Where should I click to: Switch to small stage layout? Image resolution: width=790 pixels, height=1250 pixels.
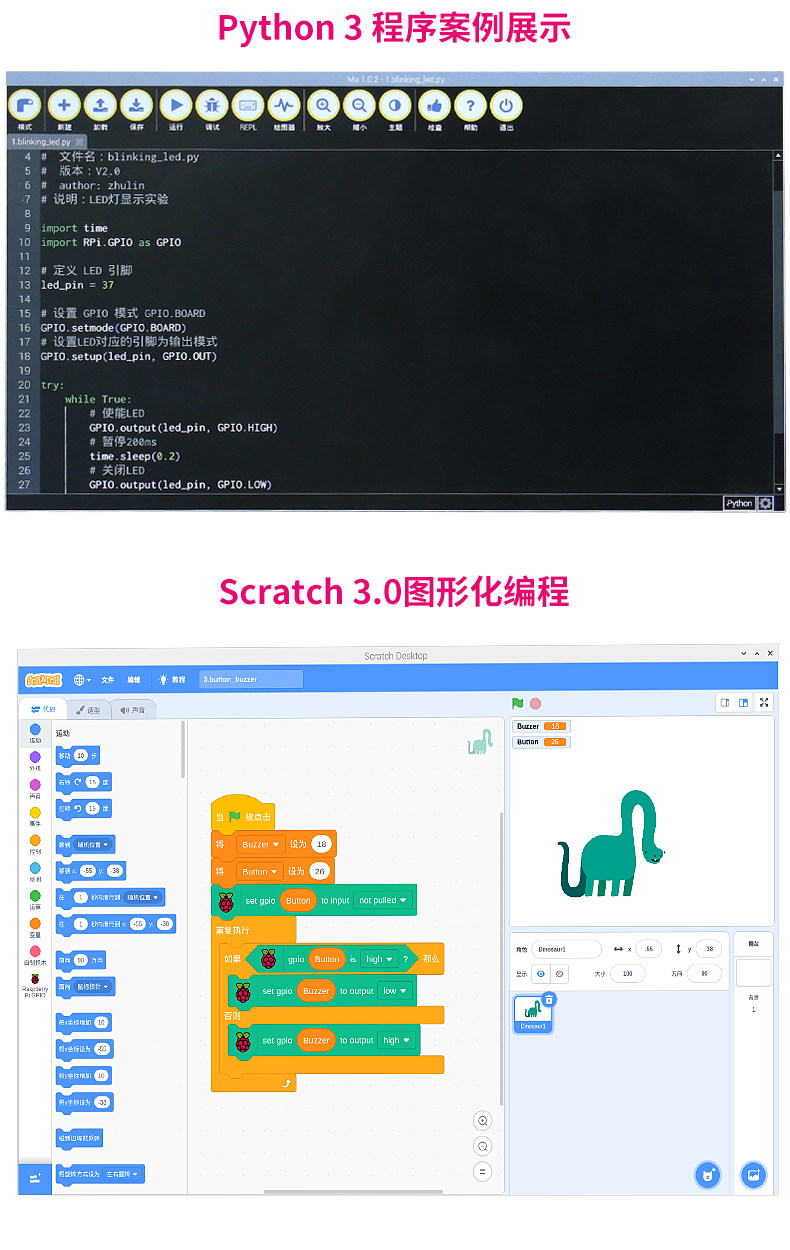pos(725,703)
